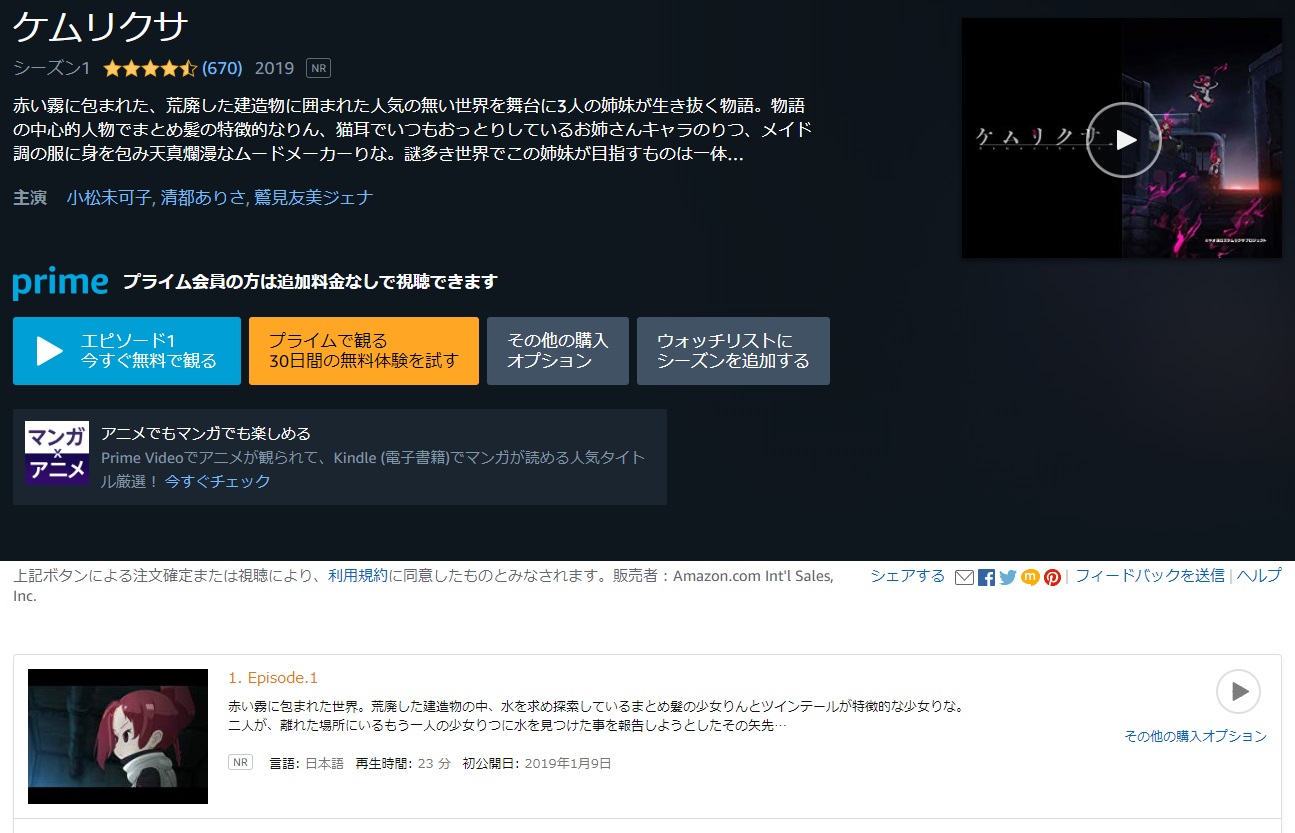Start the 30-day Prime free trial
Image resolution: width=1295 pixels, height=833 pixels.
coord(364,351)
